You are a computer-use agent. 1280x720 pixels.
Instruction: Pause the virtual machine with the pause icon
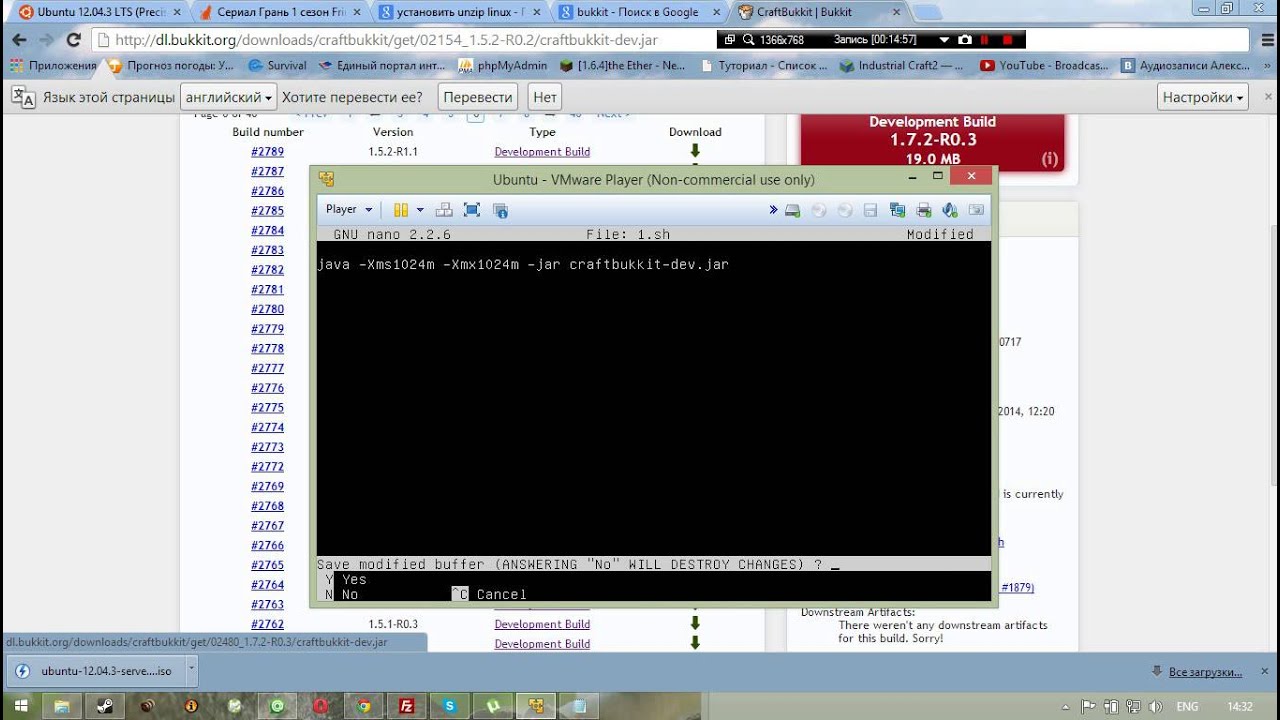[400, 210]
